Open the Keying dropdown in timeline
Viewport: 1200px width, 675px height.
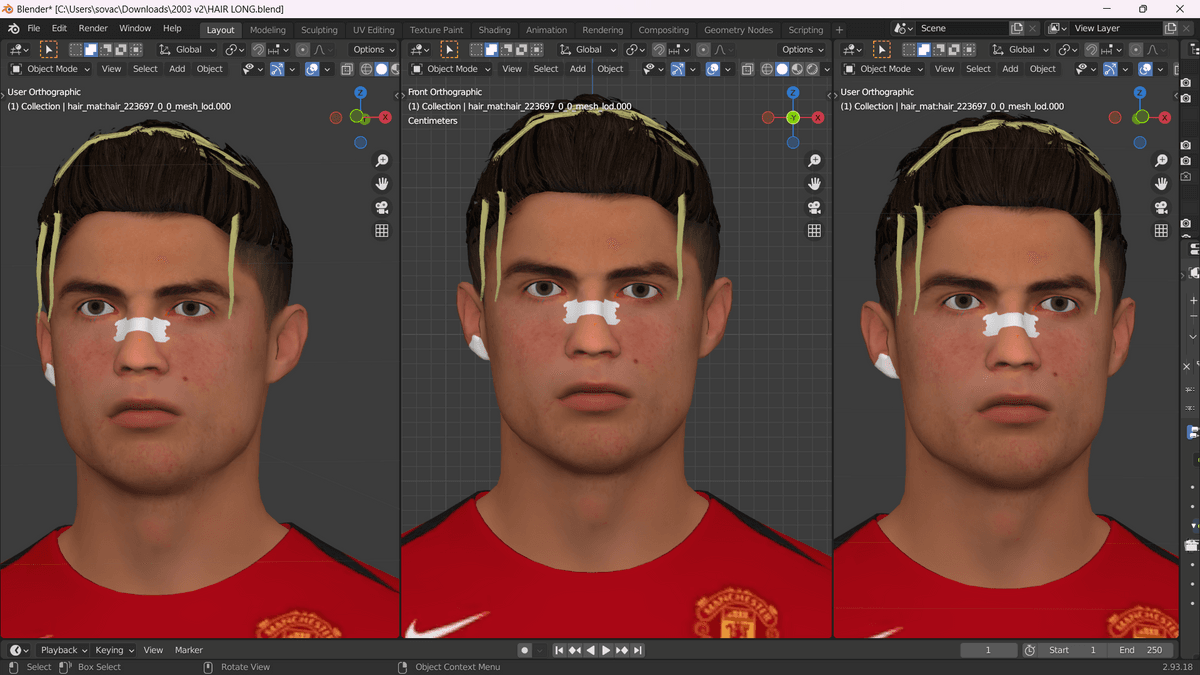point(114,650)
